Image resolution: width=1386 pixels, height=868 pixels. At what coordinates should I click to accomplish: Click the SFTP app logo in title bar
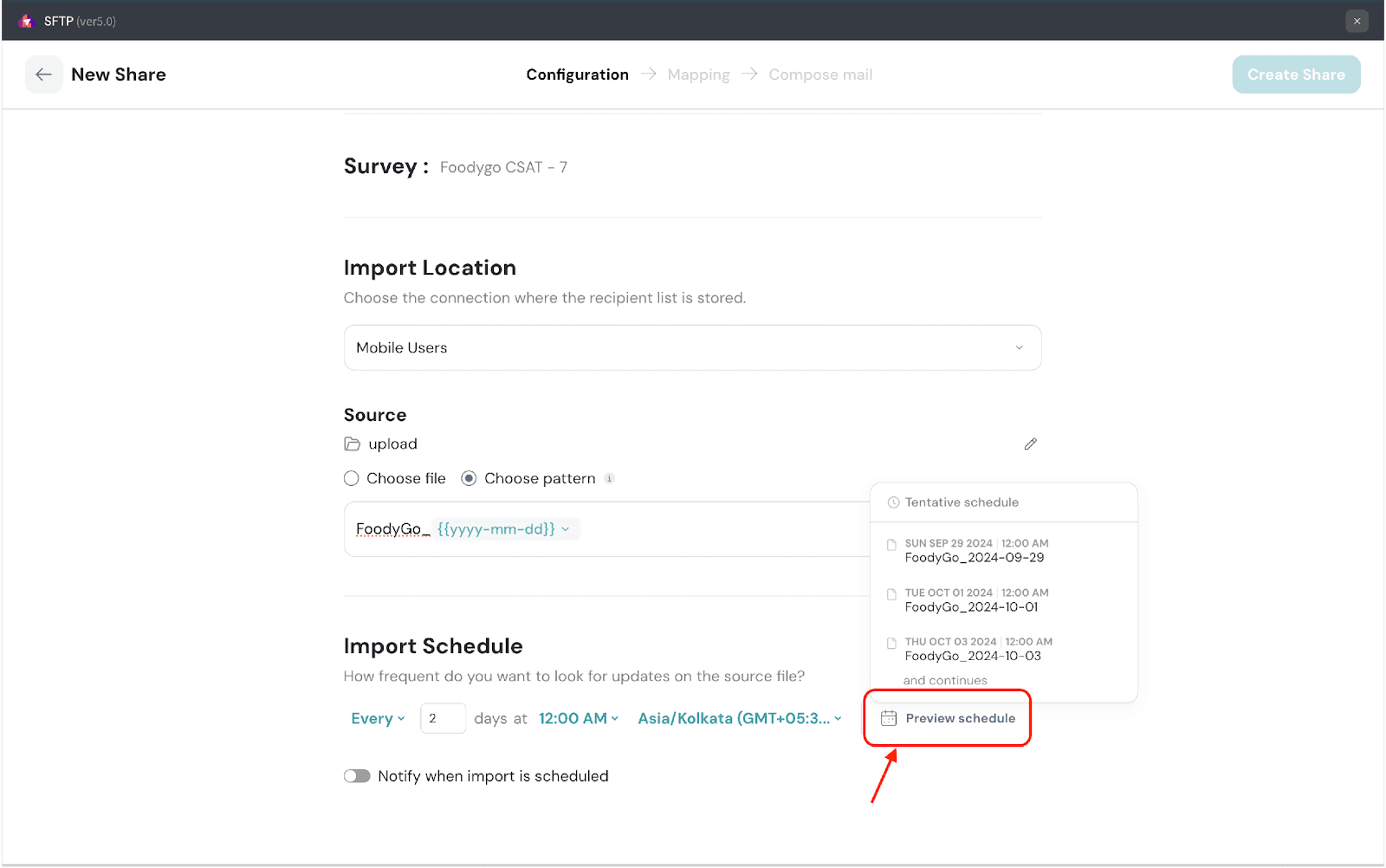26,21
